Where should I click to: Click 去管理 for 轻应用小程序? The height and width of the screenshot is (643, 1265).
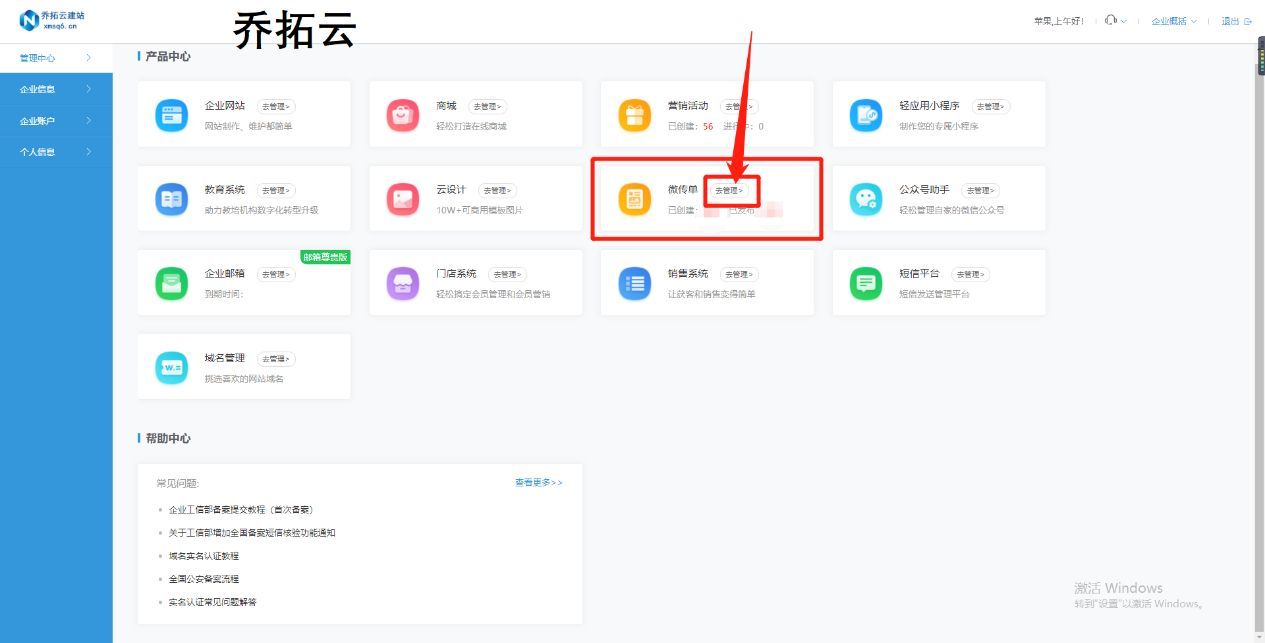click(991, 106)
